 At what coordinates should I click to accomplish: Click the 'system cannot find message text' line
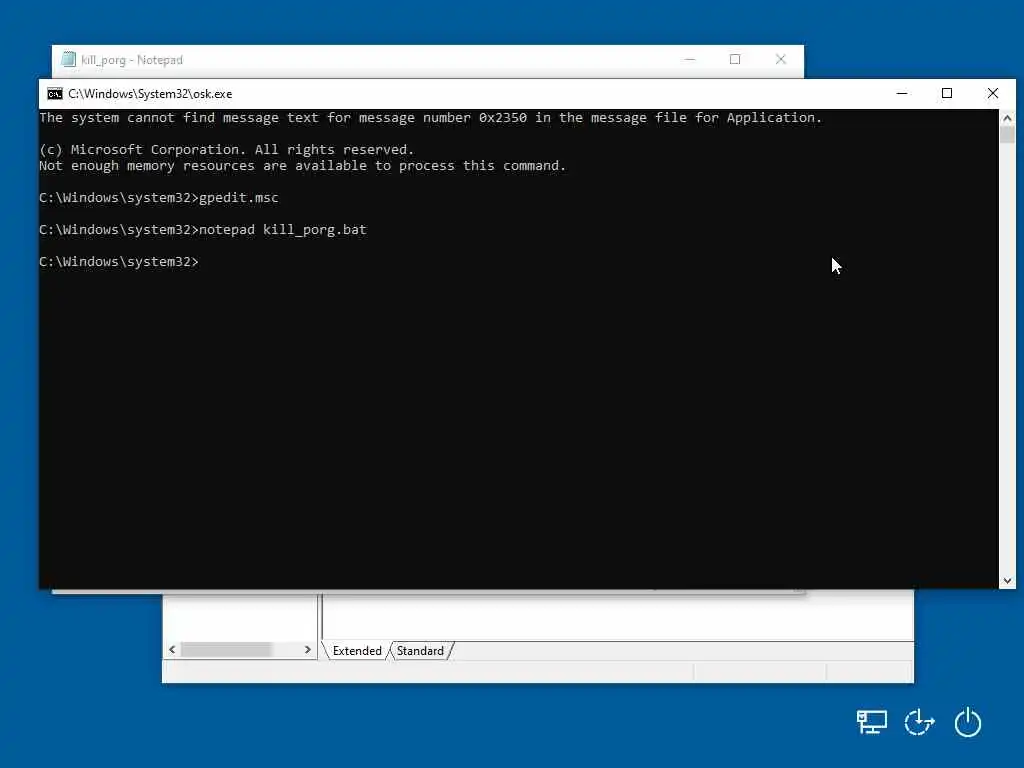(x=430, y=118)
